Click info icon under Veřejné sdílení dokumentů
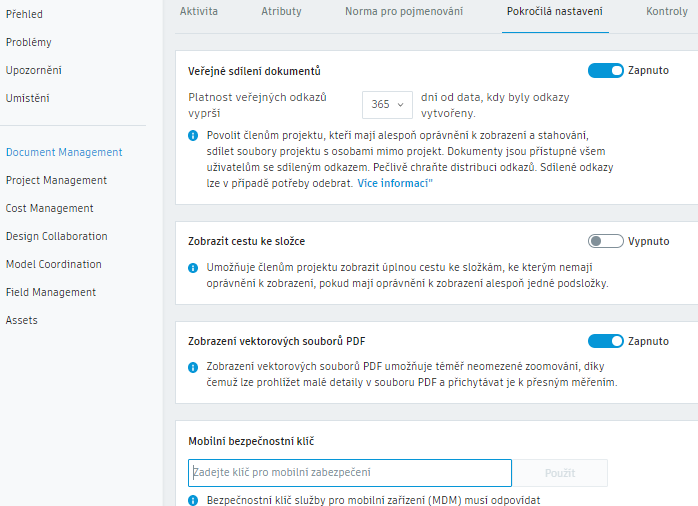The height and width of the screenshot is (506, 698). click(193, 135)
